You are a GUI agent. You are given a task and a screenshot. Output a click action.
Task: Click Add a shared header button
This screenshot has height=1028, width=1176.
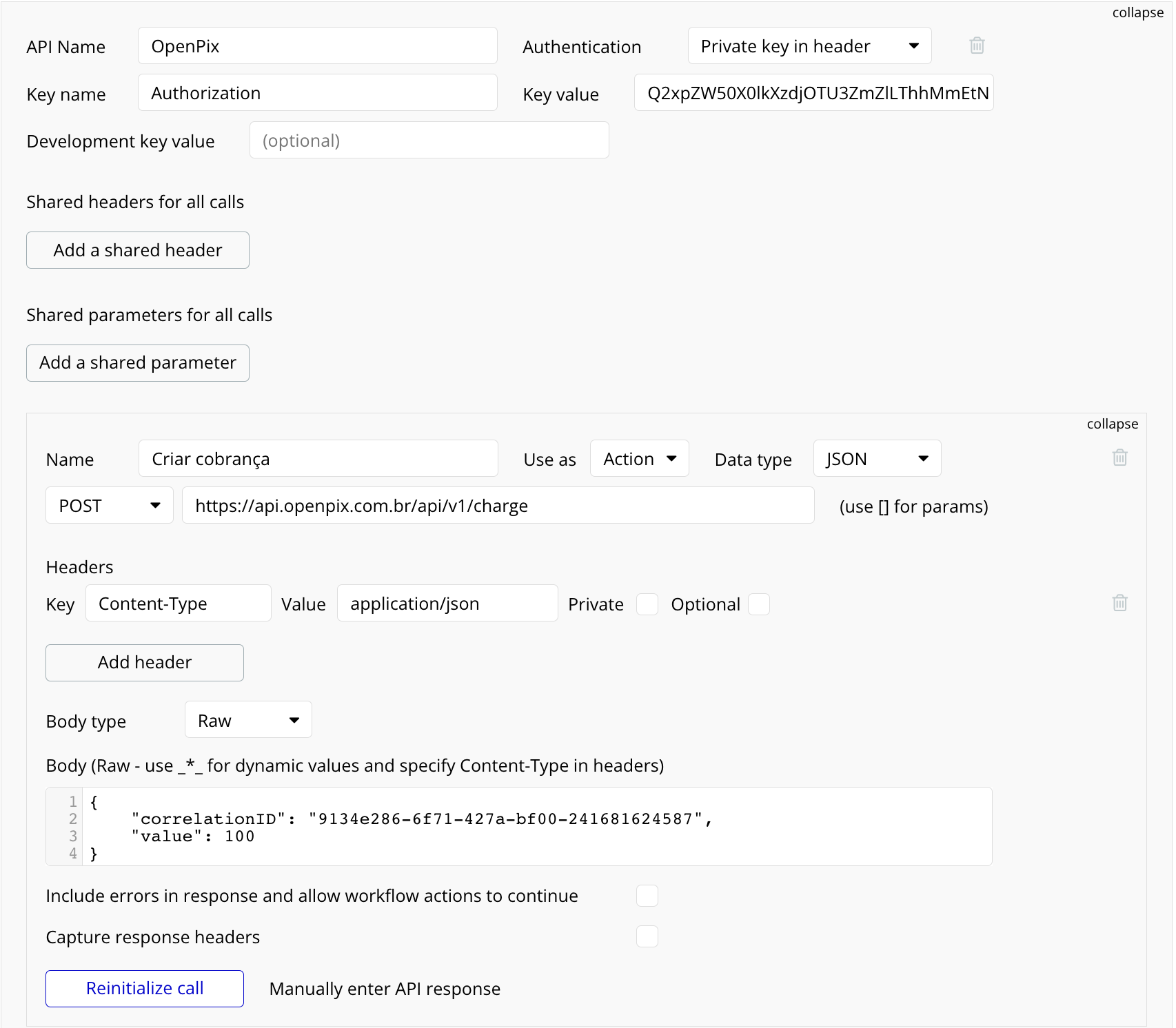138,250
